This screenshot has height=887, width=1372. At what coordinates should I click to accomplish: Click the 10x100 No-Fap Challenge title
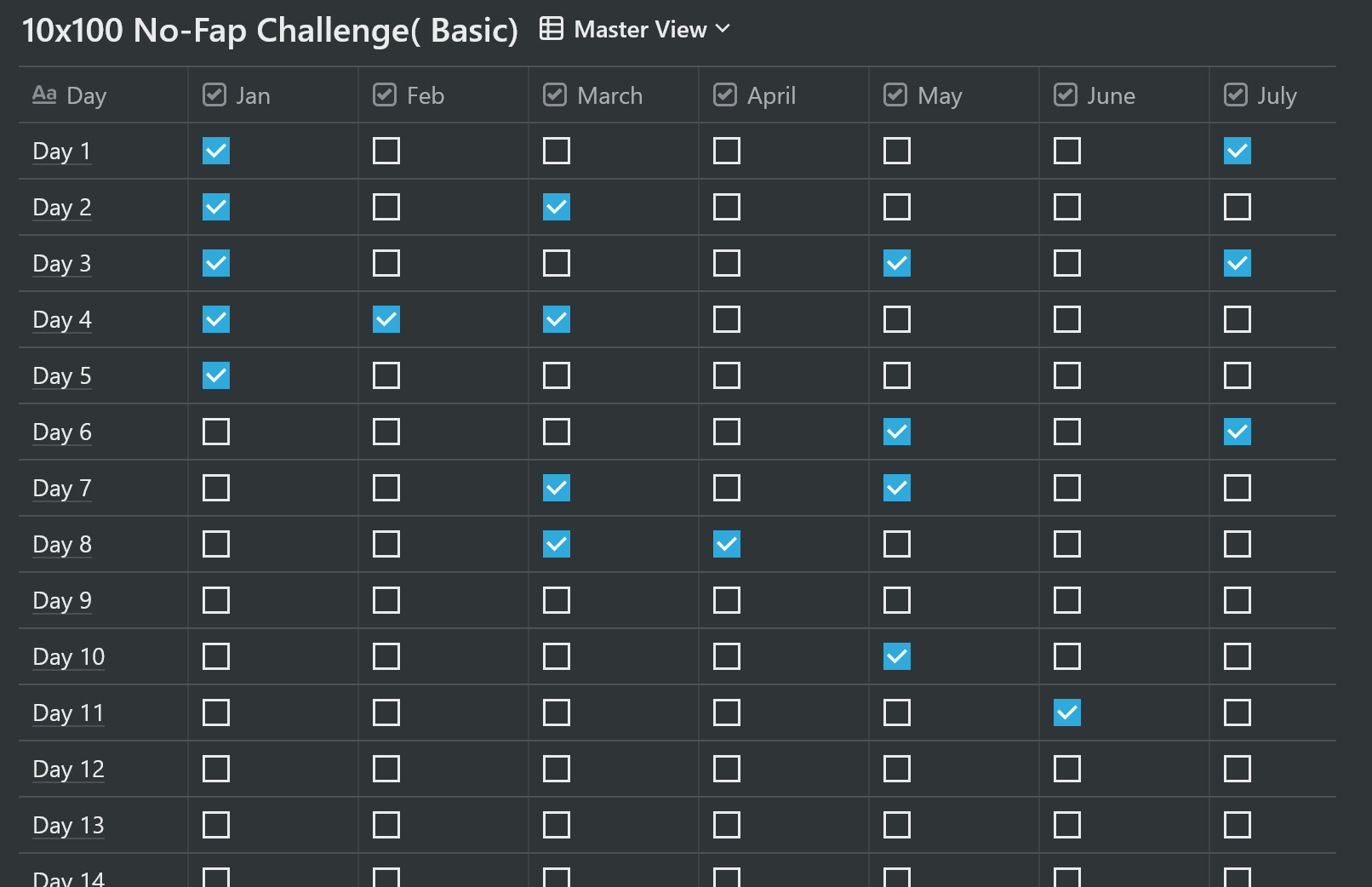tap(269, 31)
